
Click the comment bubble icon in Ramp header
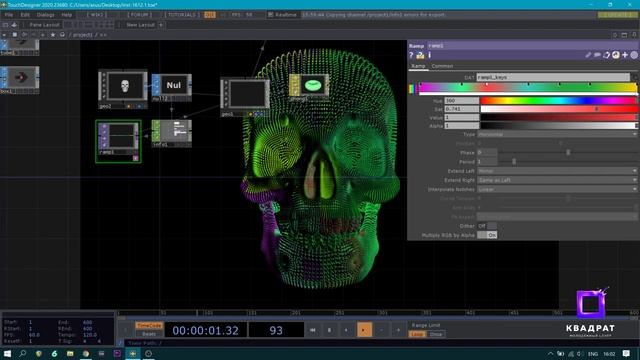click(x=597, y=55)
